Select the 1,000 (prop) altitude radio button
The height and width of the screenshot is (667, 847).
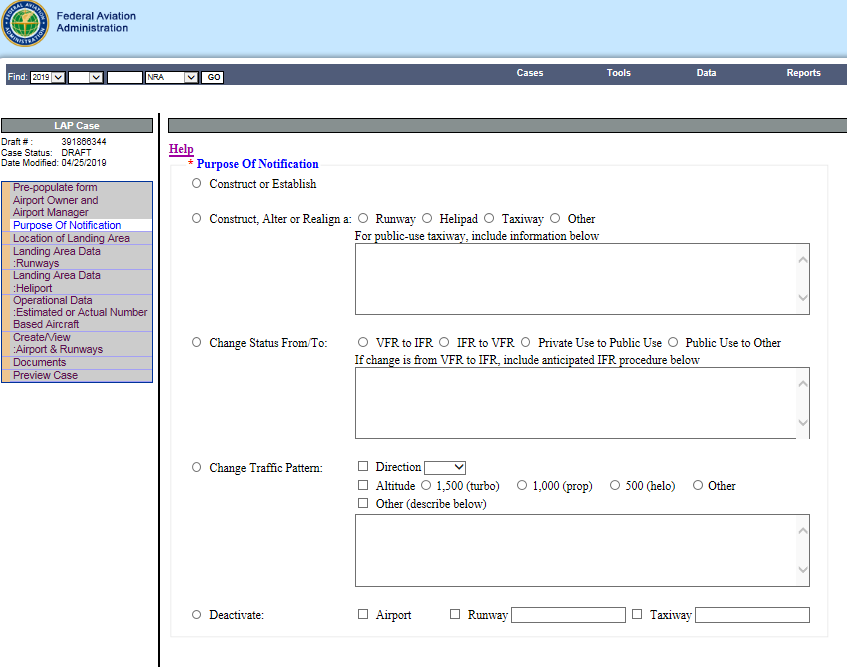click(x=522, y=485)
